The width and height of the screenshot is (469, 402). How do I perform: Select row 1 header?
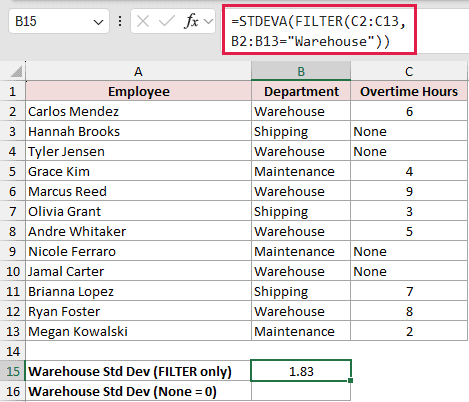(13, 91)
